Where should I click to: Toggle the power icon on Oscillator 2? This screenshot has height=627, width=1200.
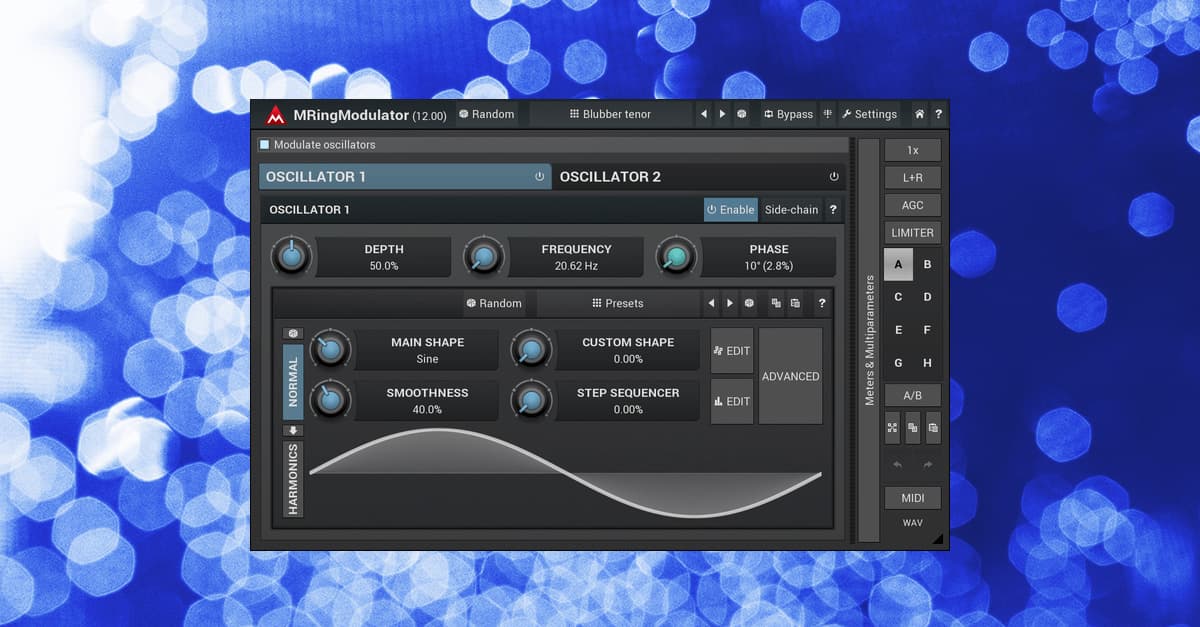point(834,176)
